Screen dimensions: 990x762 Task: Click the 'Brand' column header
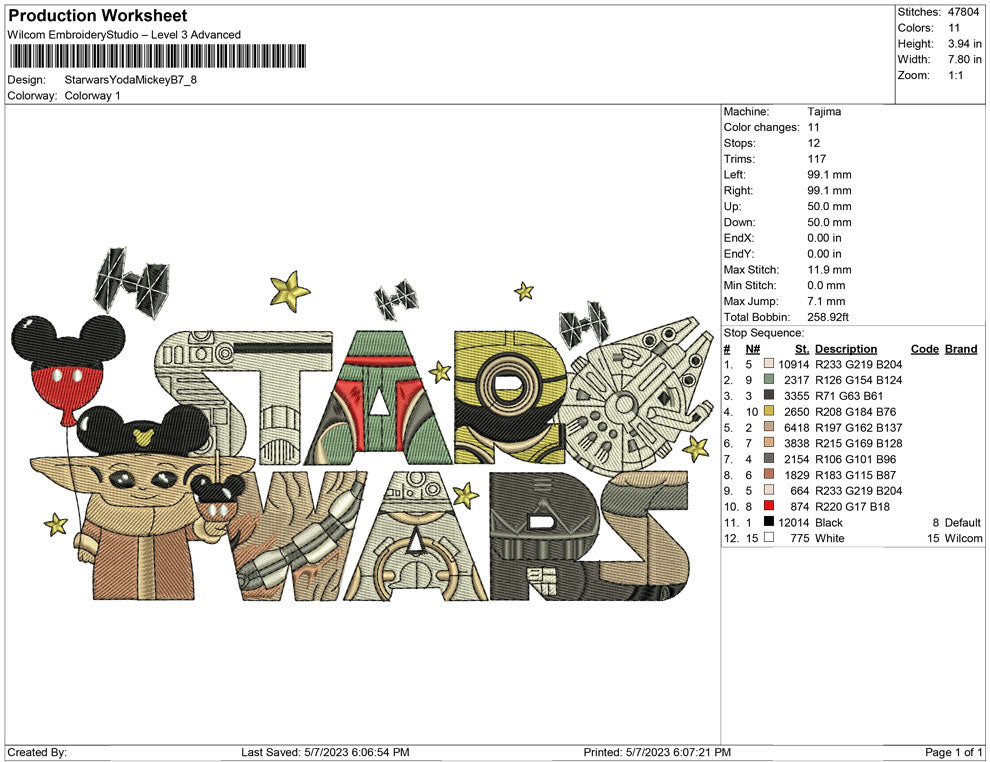pos(961,349)
